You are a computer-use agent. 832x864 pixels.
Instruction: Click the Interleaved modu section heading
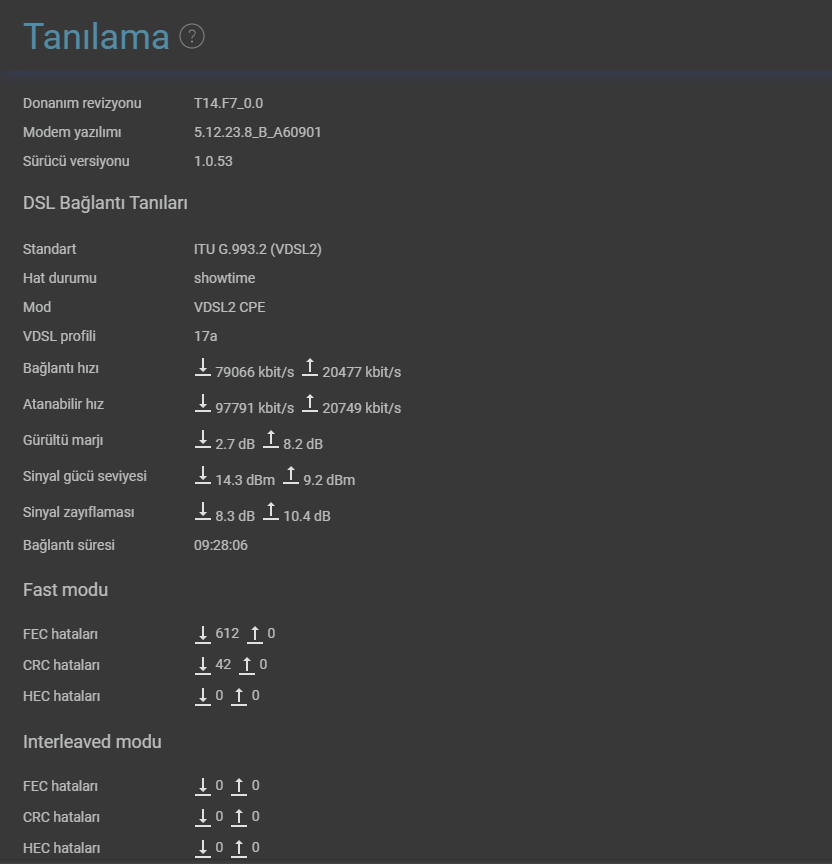pos(92,742)
